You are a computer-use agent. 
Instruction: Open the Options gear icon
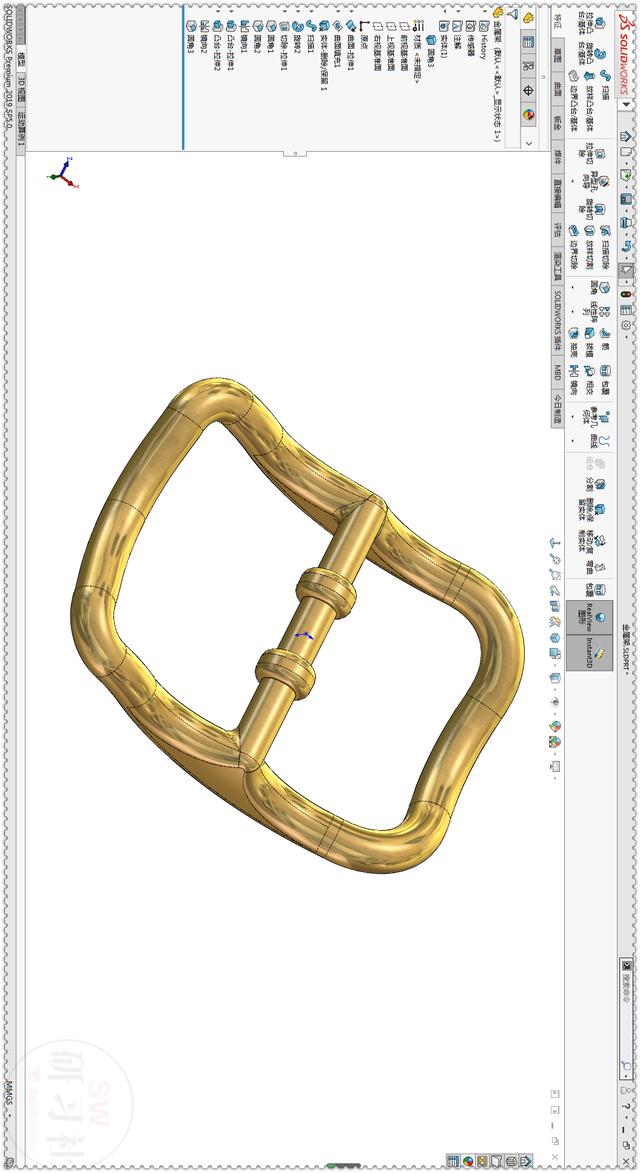coord(626,325)
